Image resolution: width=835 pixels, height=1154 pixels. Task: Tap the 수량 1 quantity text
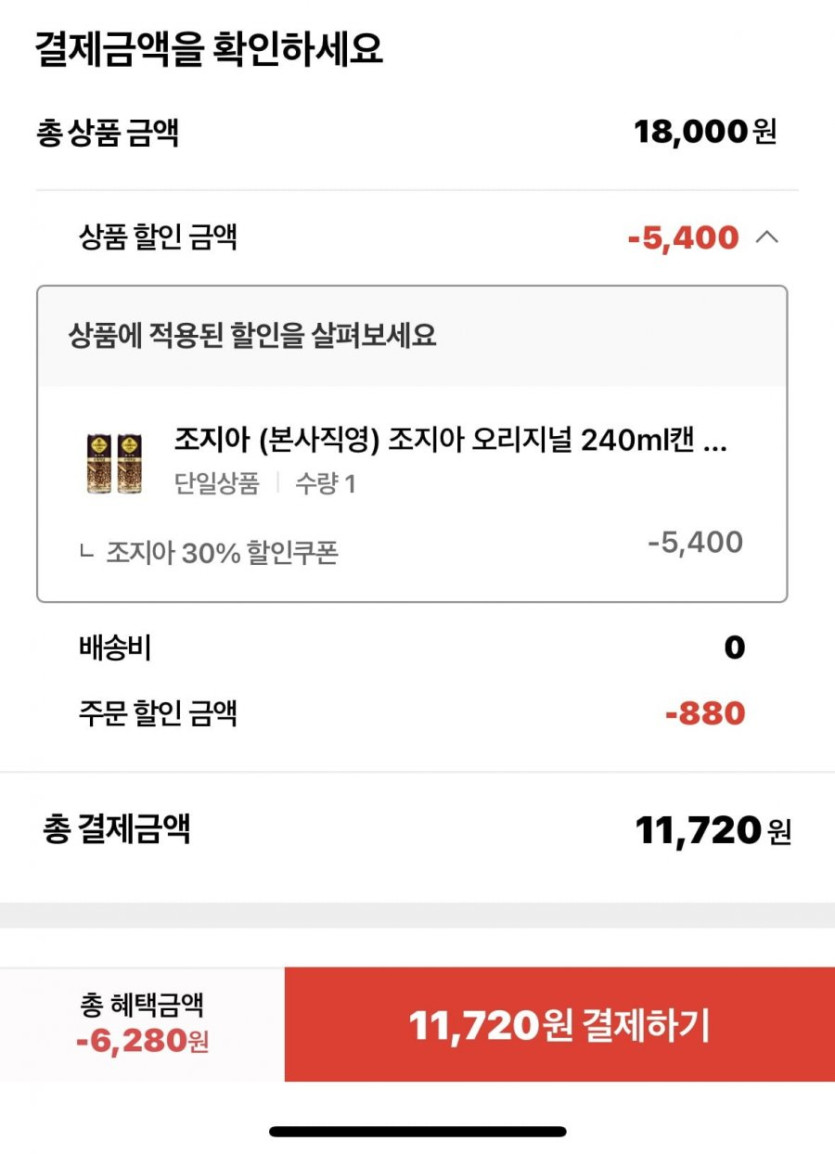[x=325, y=484]
